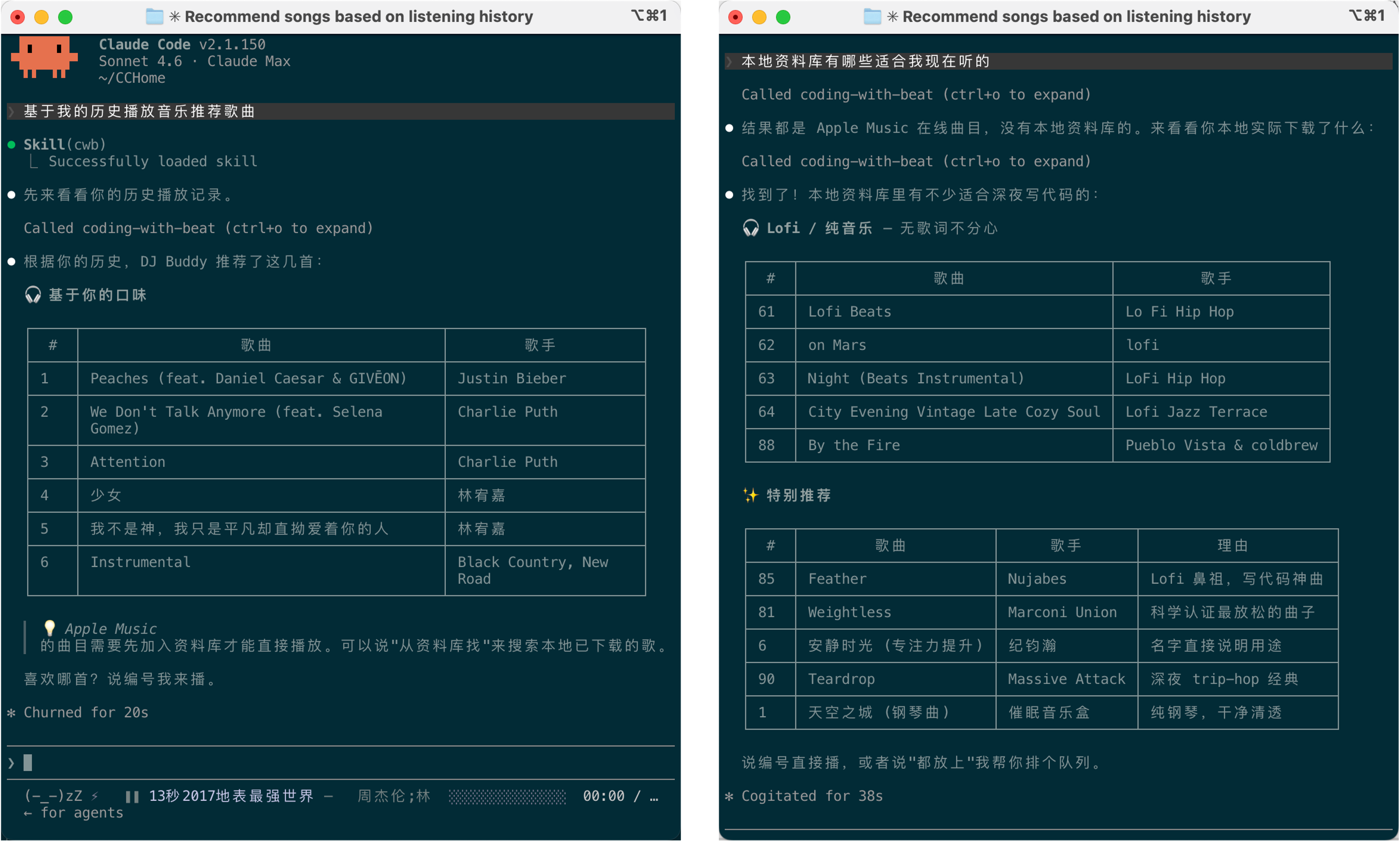
Task: Click the sparkle icon beside 特别推荐
Action: click(750, 495)
